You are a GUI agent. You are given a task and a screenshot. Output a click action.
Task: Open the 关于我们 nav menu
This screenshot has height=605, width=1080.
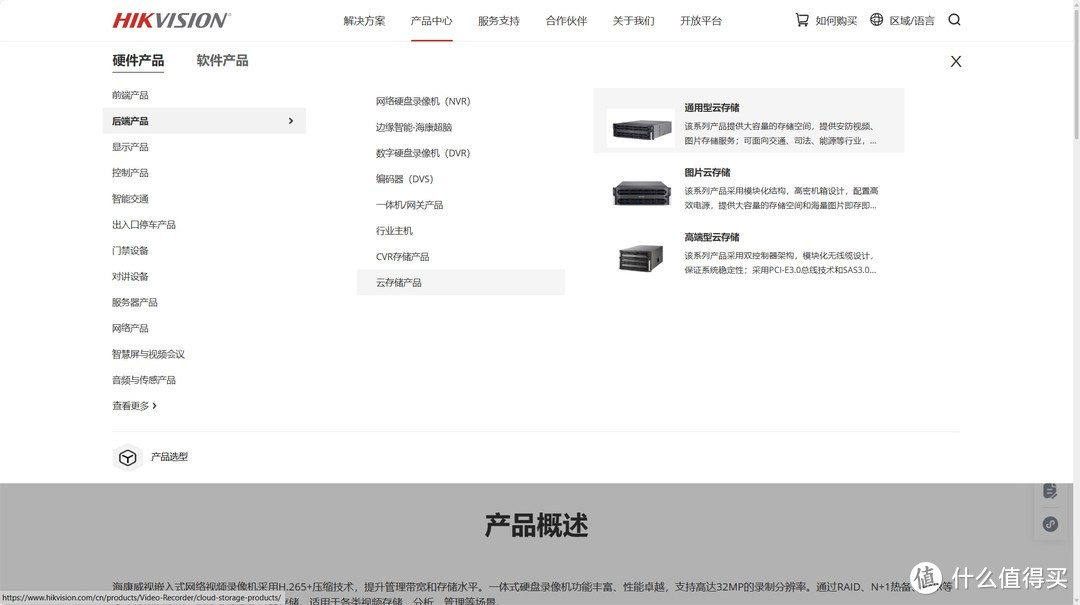click(634, 21)
